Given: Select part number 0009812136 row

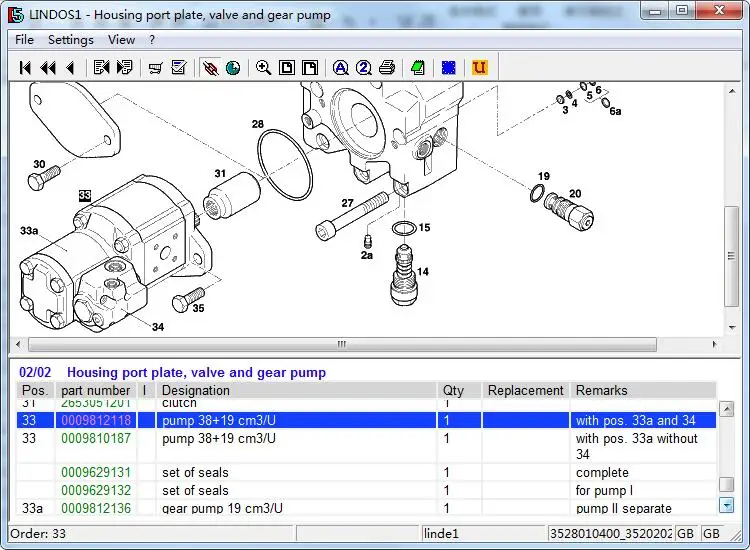Looking at the screenshot, I should click(366, 508).
